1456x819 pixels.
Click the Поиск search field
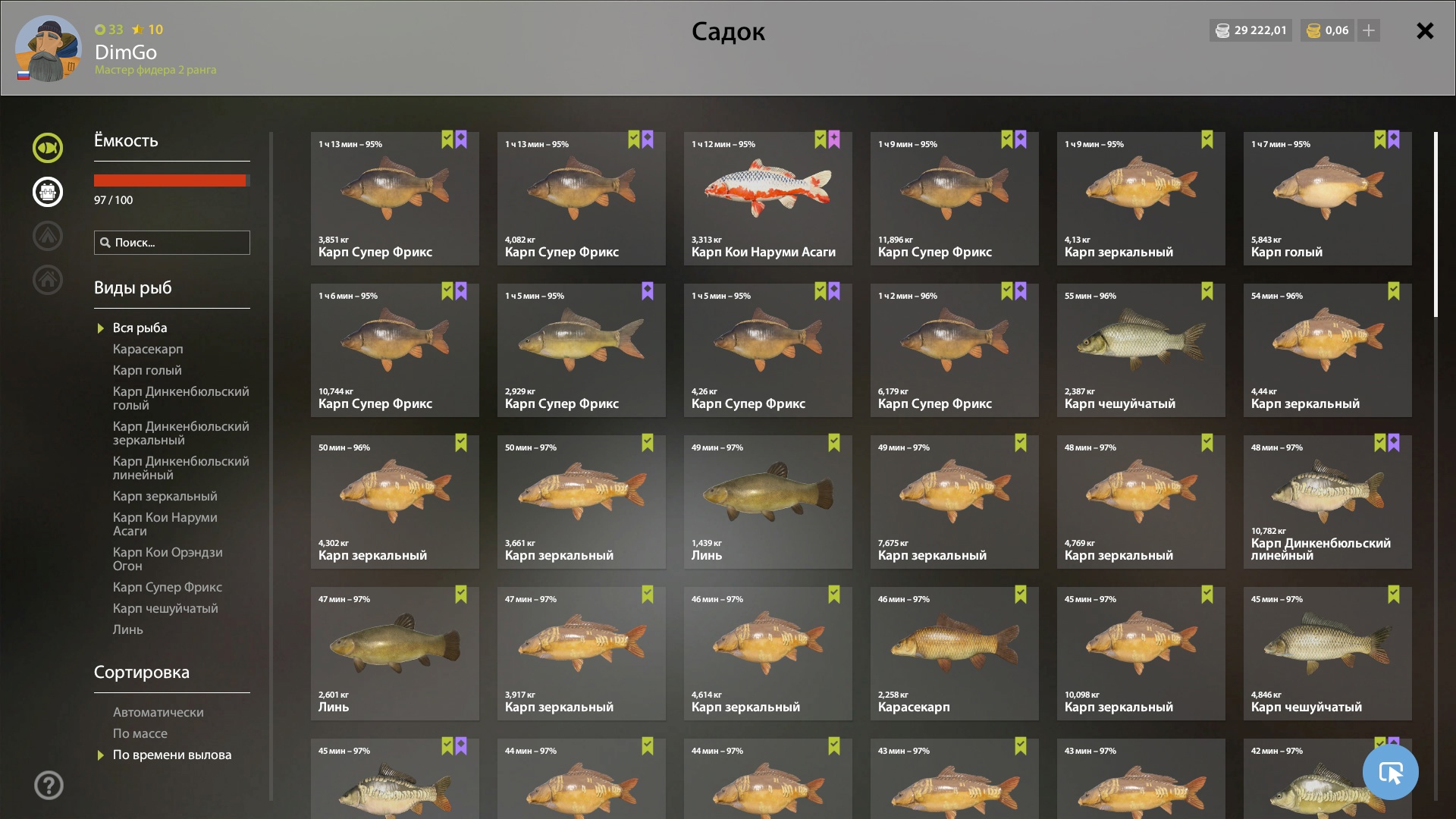(x=172, y=243)
